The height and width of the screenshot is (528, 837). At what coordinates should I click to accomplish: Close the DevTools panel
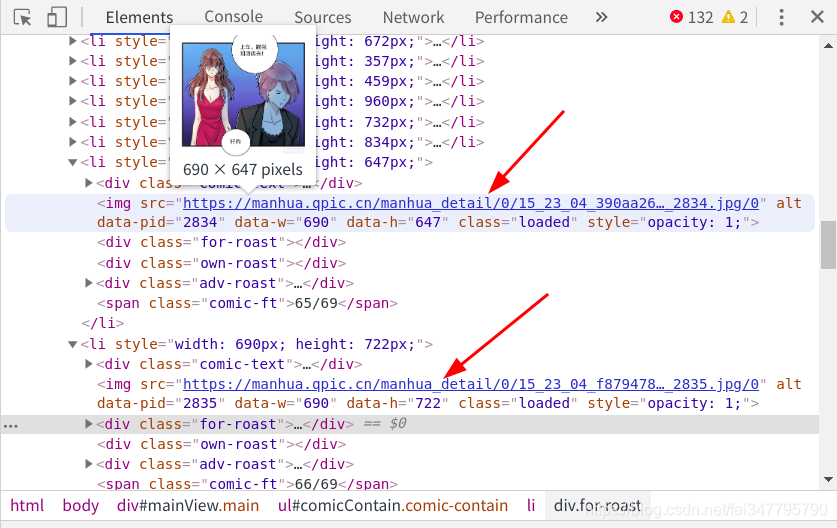[x=817, y=17]
